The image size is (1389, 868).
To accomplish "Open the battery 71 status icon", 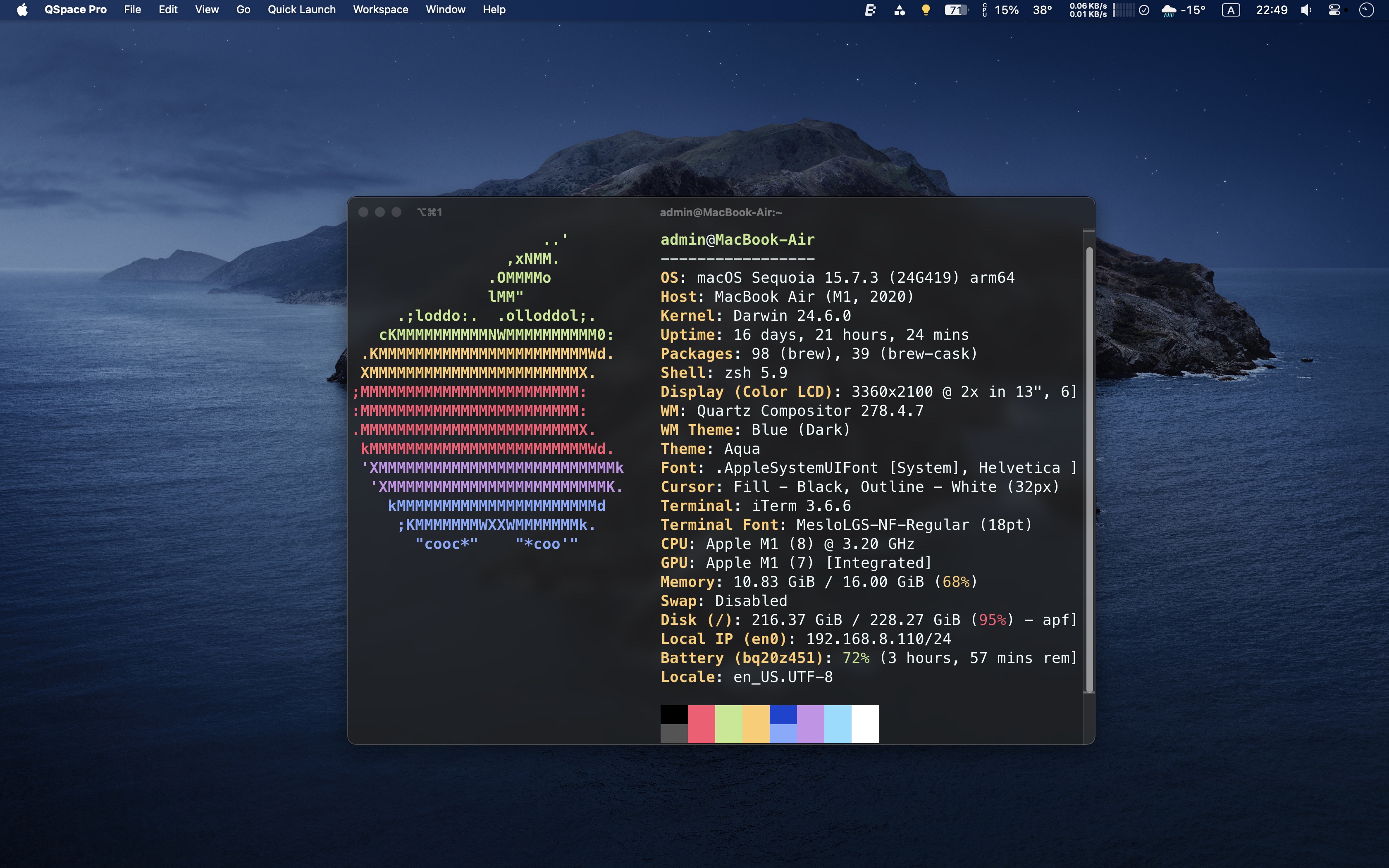I will pos(956,10).
